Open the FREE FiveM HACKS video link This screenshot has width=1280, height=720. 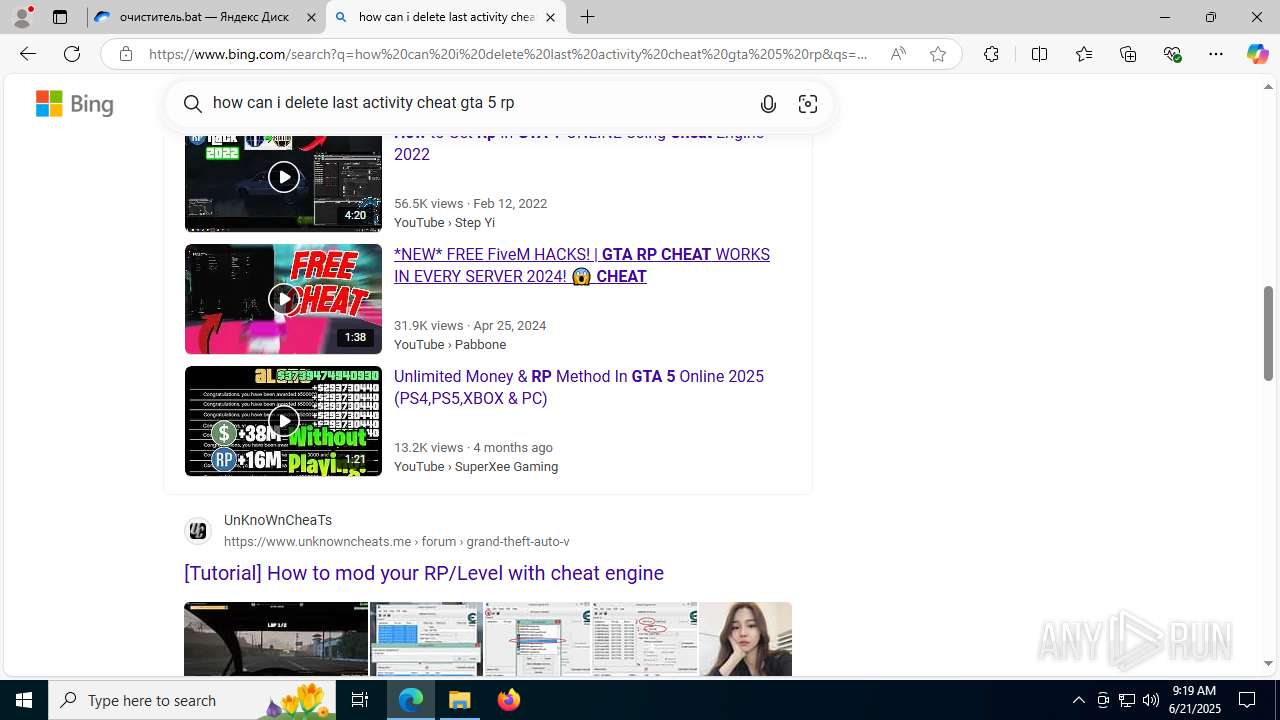(582, 265)
